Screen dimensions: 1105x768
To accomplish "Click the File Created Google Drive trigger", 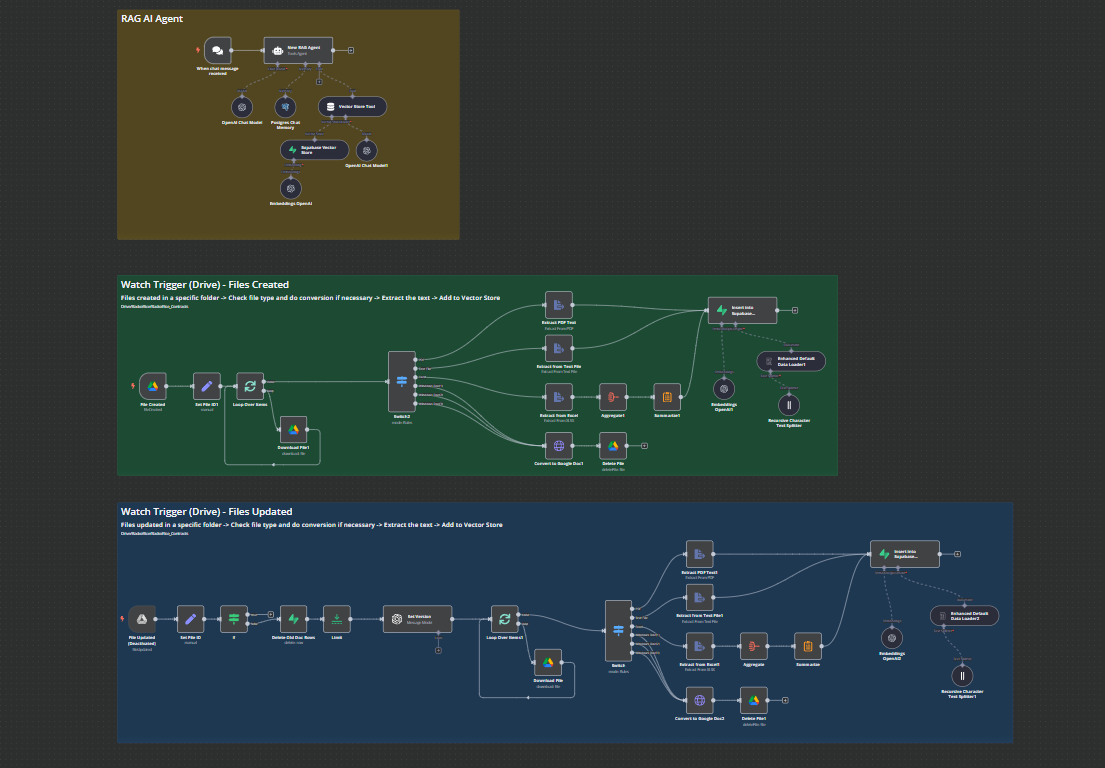I will point(153,386).
